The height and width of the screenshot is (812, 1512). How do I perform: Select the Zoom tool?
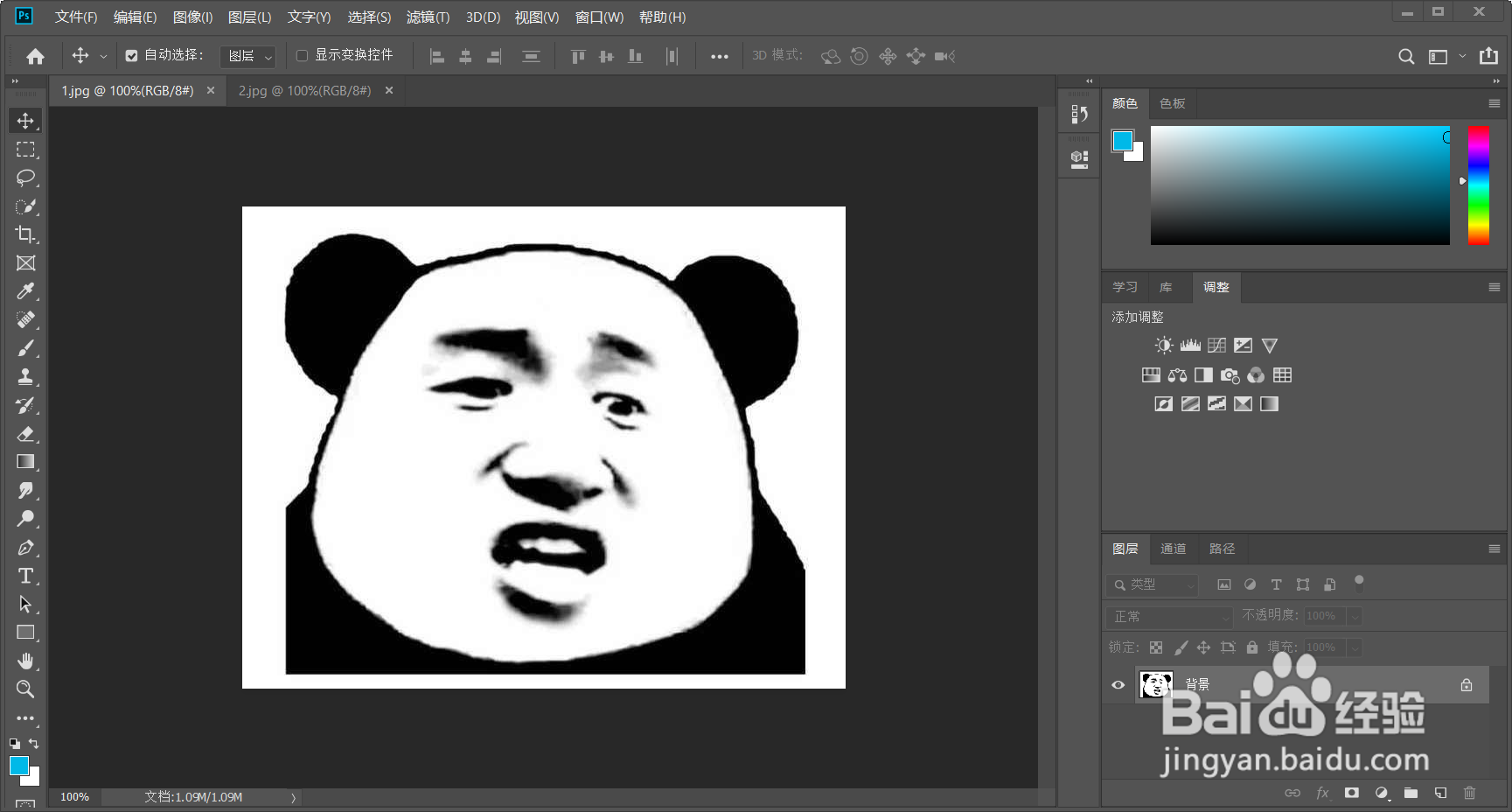(25, 689)
